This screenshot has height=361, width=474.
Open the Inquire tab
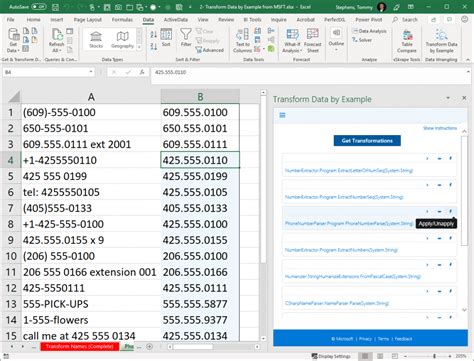[279, 20]
